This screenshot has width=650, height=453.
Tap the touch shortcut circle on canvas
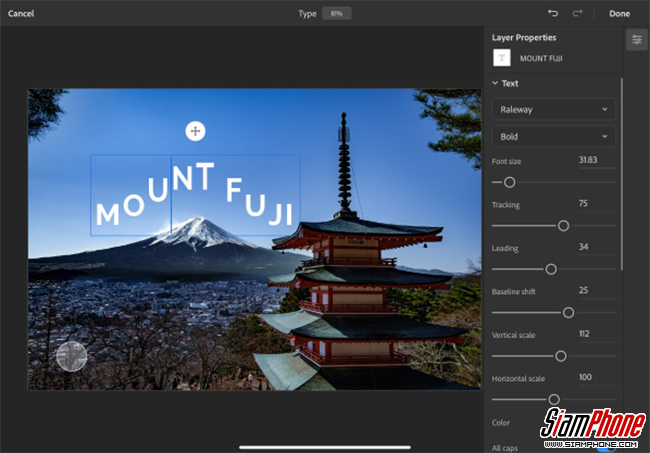(72, 356)
